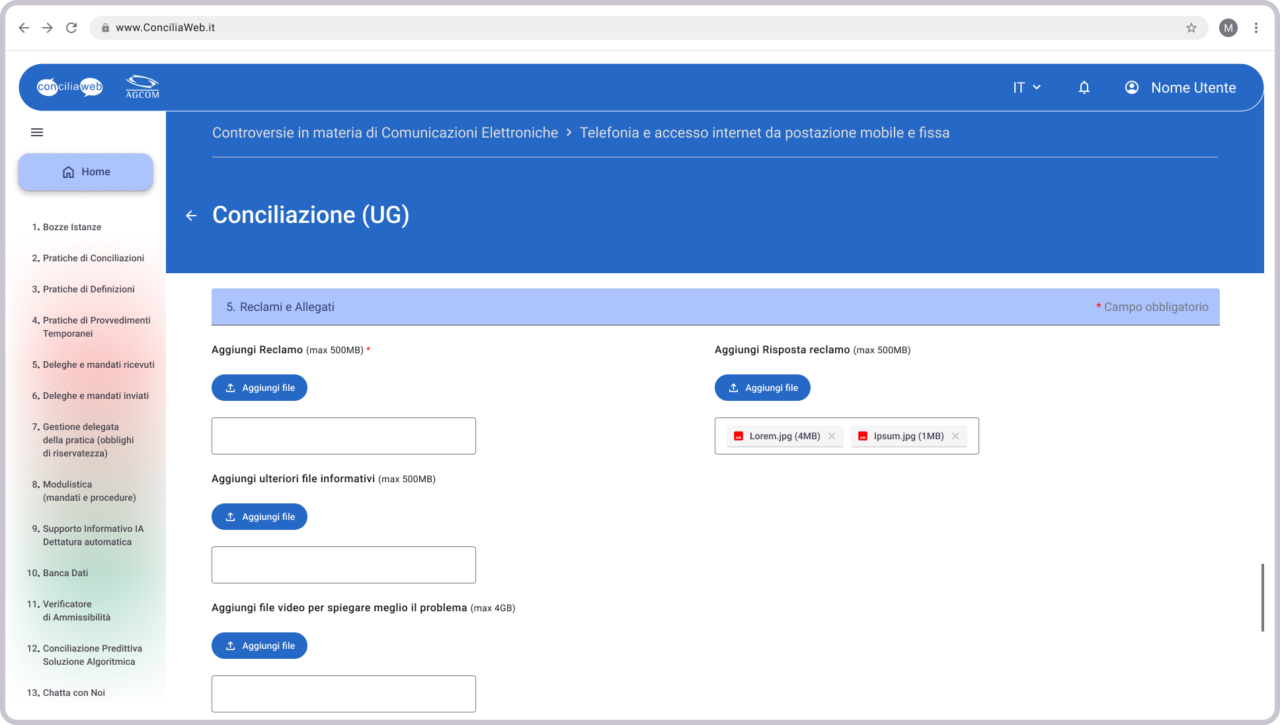Collapse sidebar with hamburger menu icon
Screen dimensions: 1280x725
pos(37,132)
